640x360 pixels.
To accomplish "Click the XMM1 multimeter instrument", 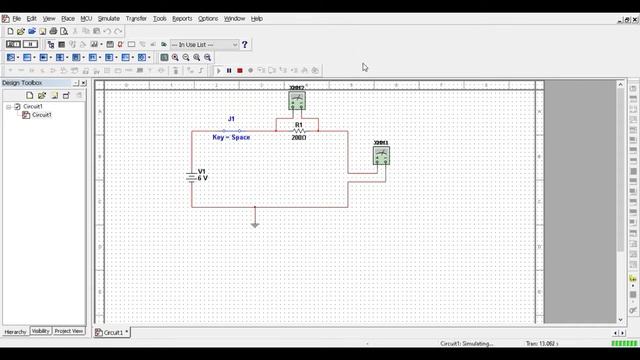I will [x=381, y=156].
